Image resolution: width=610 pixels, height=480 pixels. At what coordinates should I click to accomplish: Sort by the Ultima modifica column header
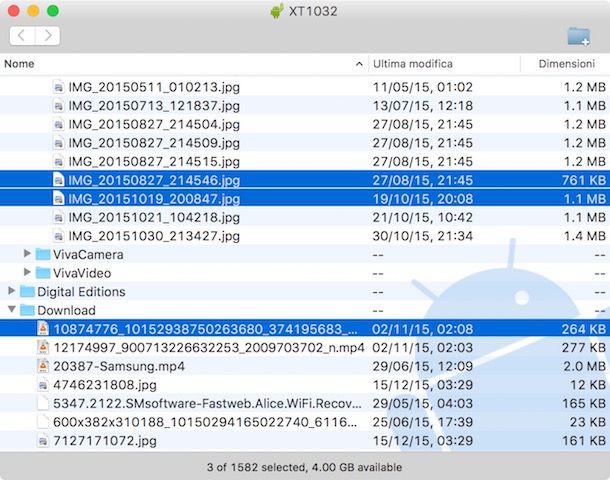(413, 64)
